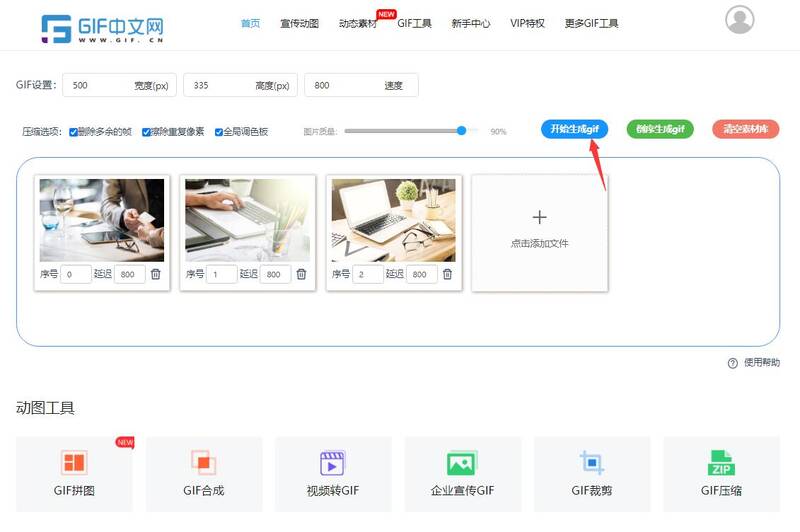Click the 使用帮助 question mark icon
The image size is (800, 532).
pos(733,363)
